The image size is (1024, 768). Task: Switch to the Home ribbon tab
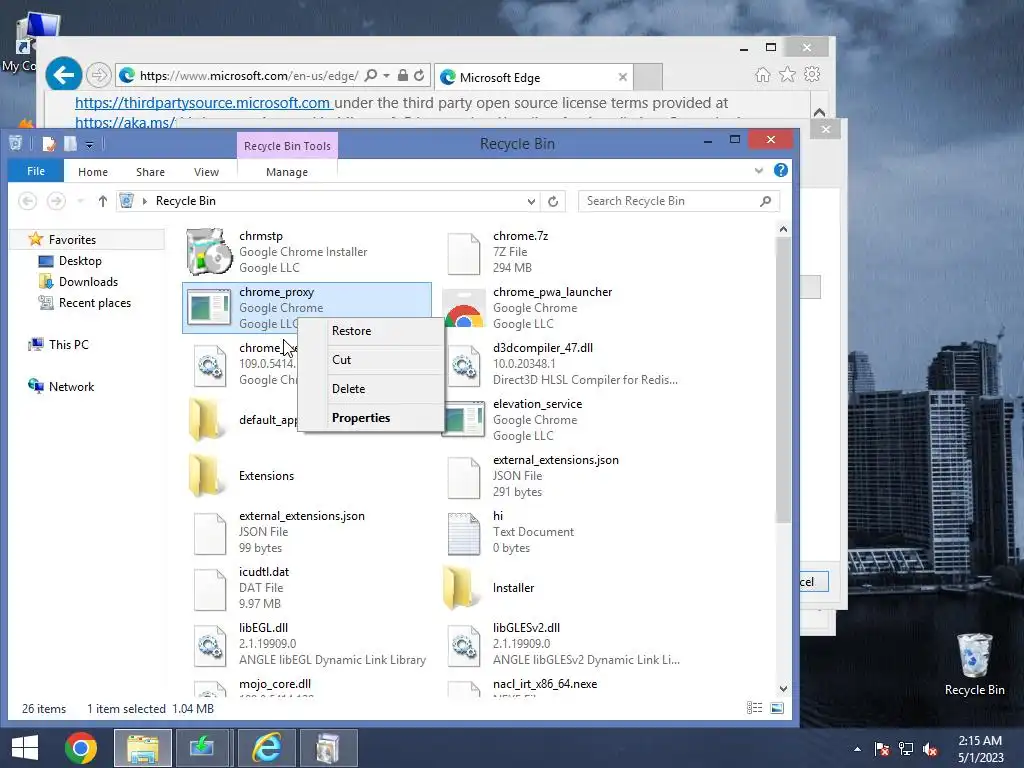coord(93,172)
